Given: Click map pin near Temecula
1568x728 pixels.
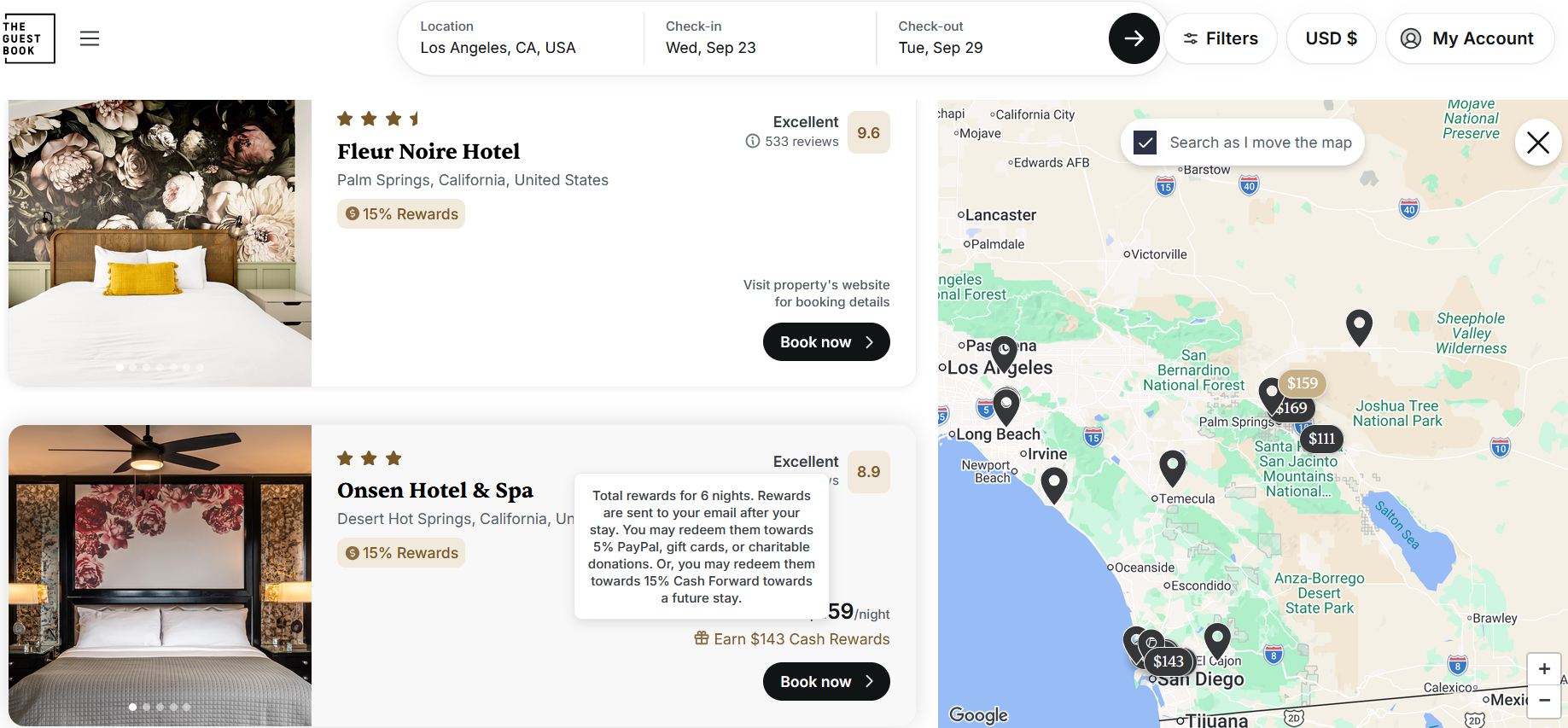Looking at the screenshot, I should click(1173, 469).
